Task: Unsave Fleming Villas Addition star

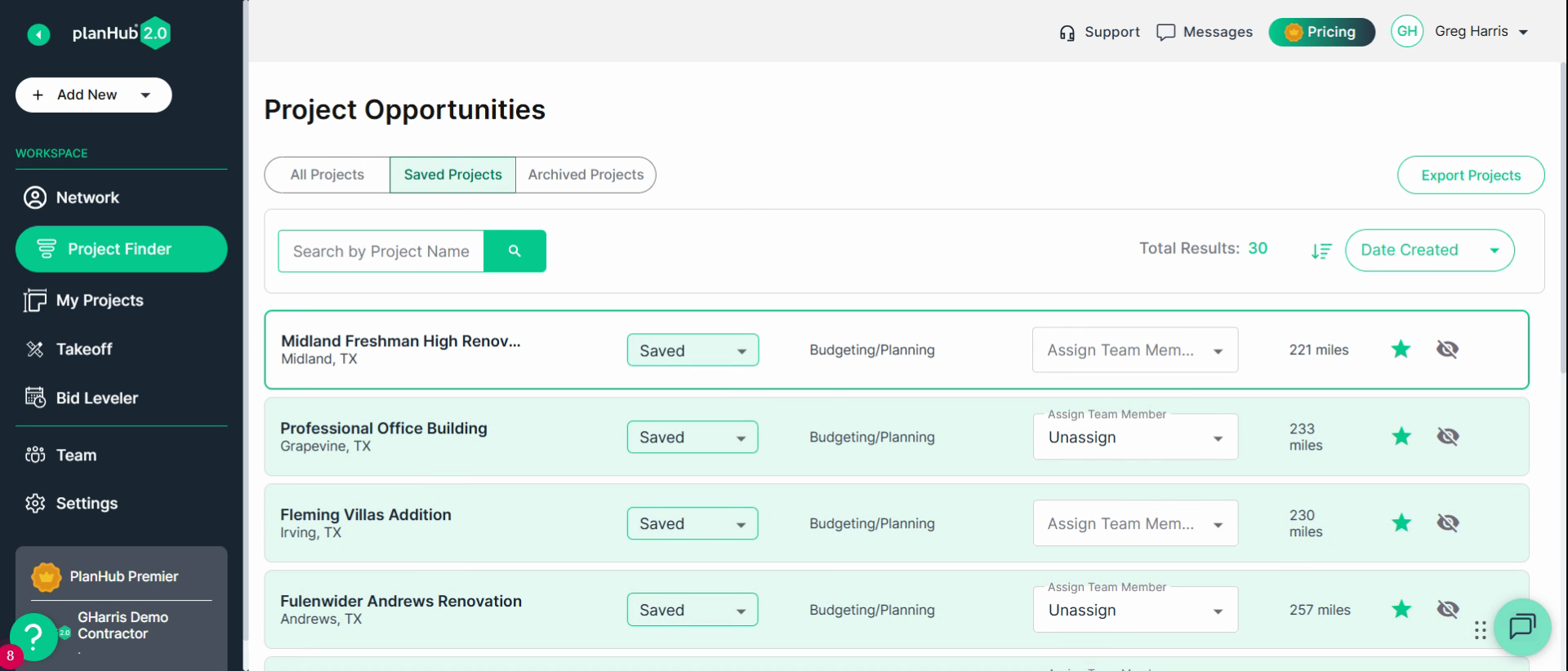Action: (x=1401, y=523)
